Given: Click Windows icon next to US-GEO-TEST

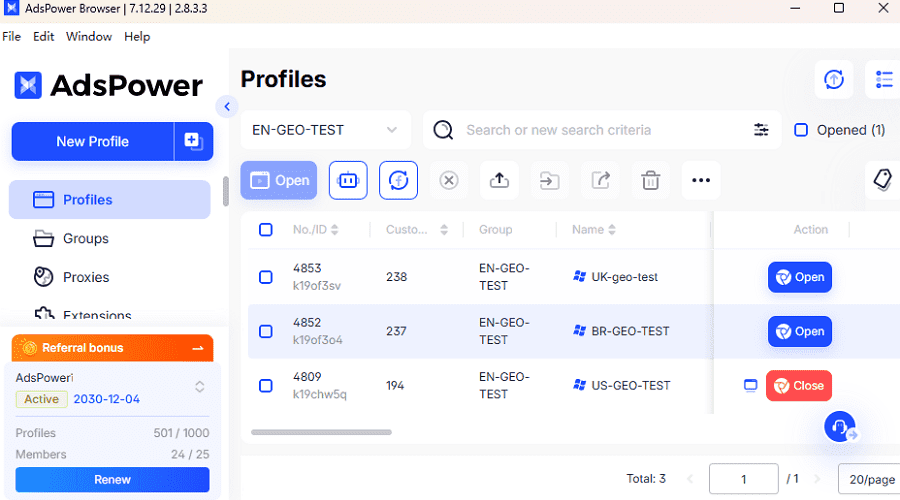Looking at the screenshot, I should (x=580, y=385).
